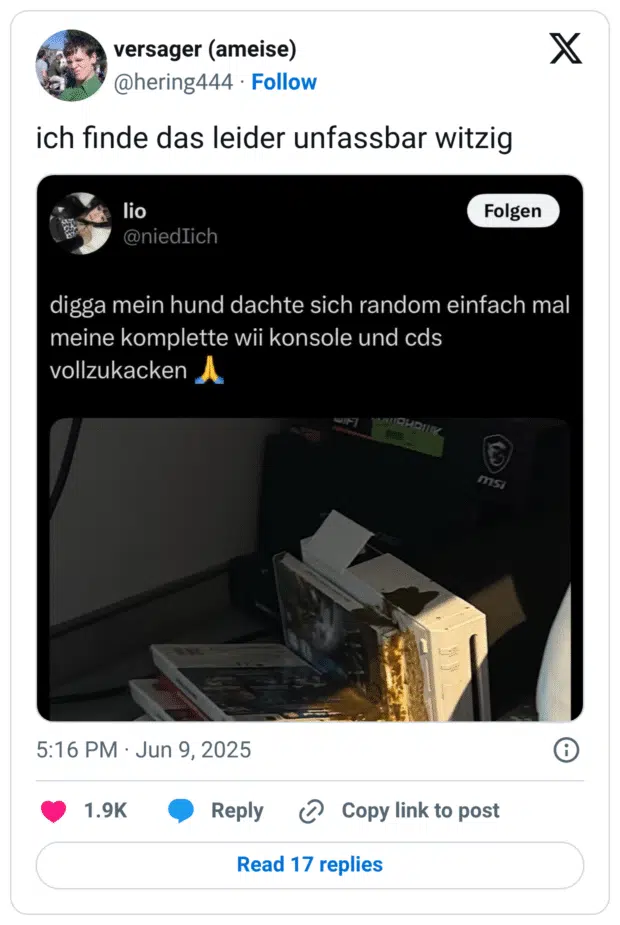Click the 1.9K like count
Screen dimensions: 620x925
click(x=105, y=811)
